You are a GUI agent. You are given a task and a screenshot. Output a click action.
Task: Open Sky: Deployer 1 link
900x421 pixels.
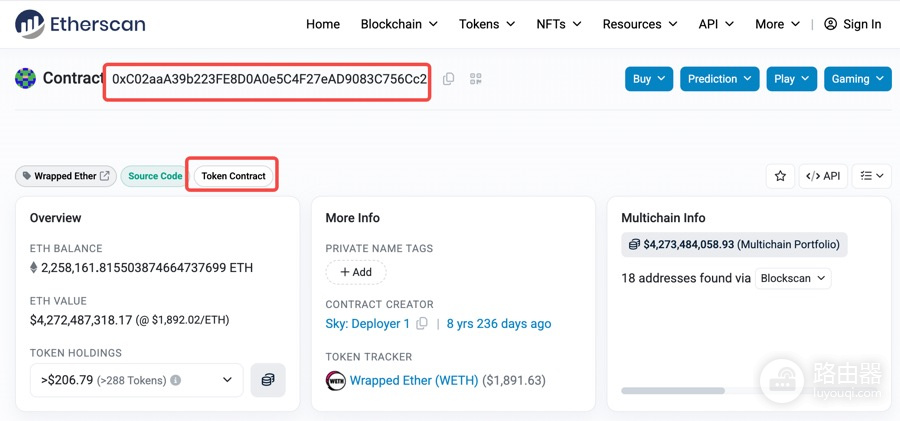[x=367, y=324]
